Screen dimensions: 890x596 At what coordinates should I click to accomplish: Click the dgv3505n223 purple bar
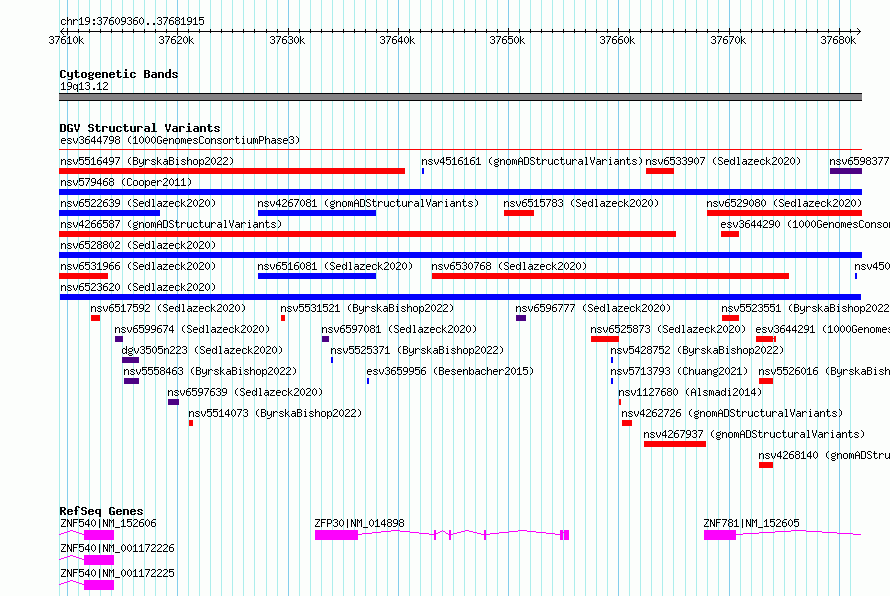[x=131, y=360]
